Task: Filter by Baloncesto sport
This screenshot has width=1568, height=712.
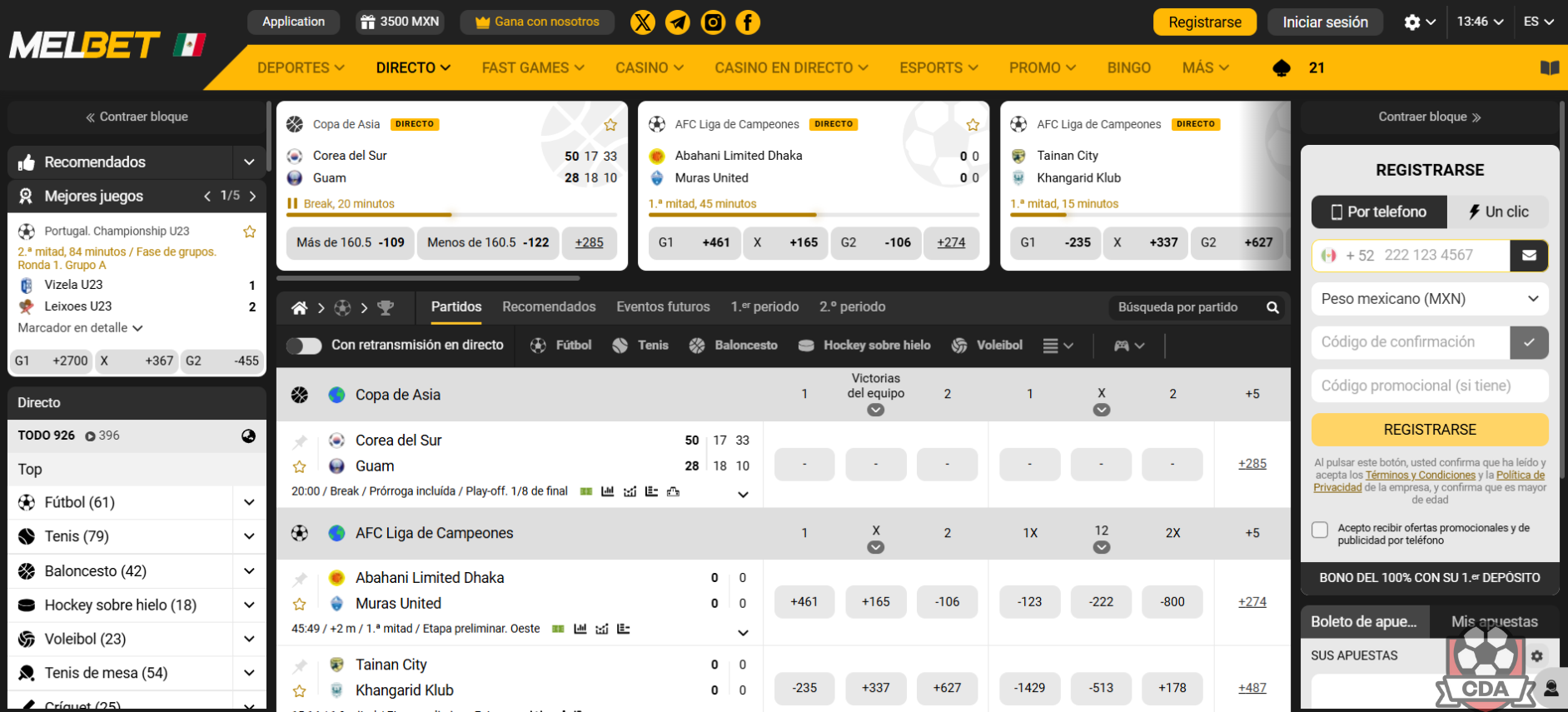Action: (733, 345)
